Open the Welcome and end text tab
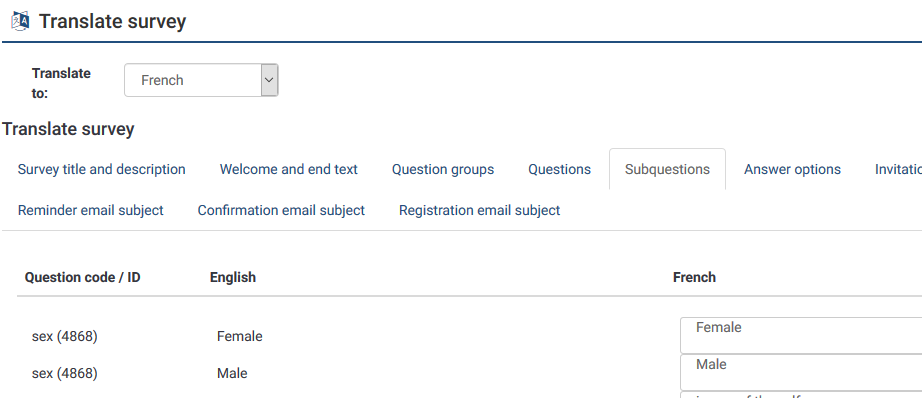The height and width of the screenshot is (398, 922). click(x=289, y=169)
